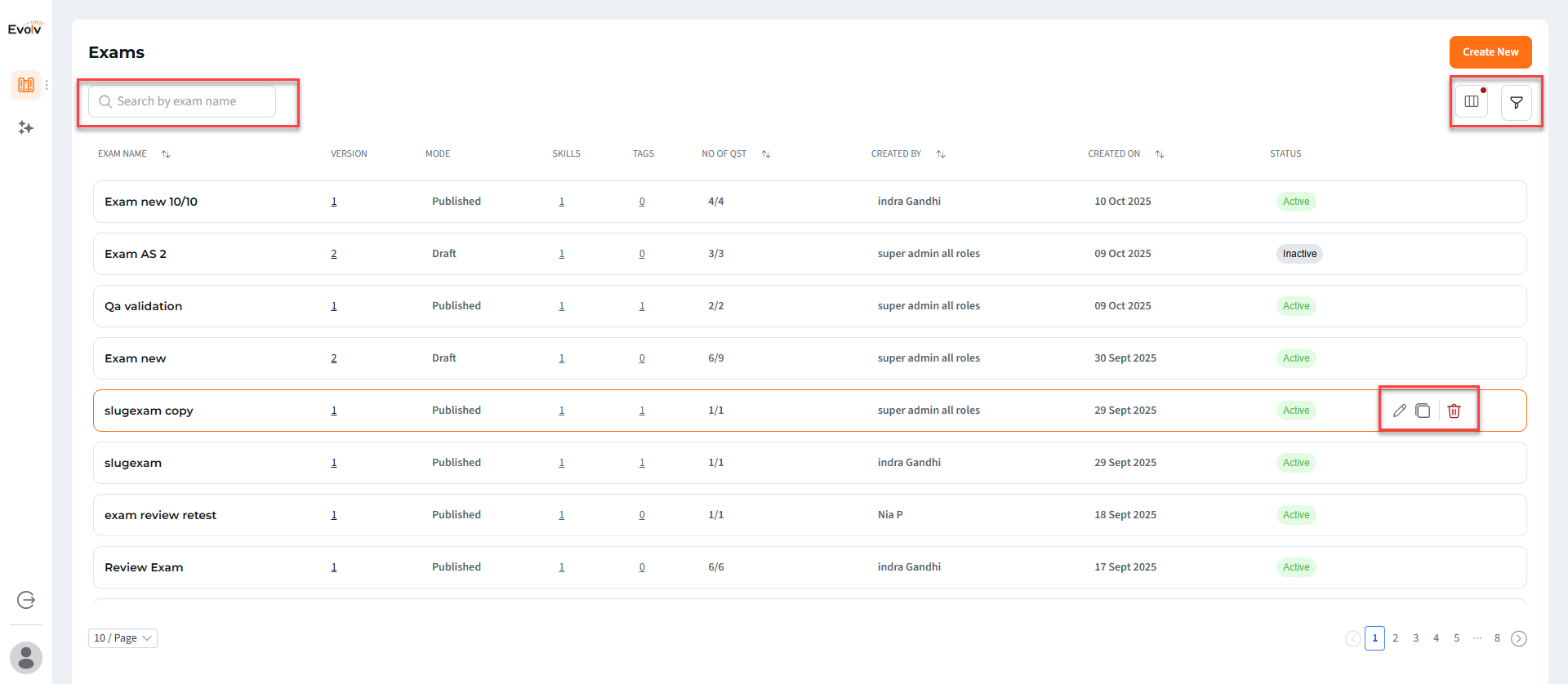
Task: Open tags link for slugexam row
Action: coord(642,463)
